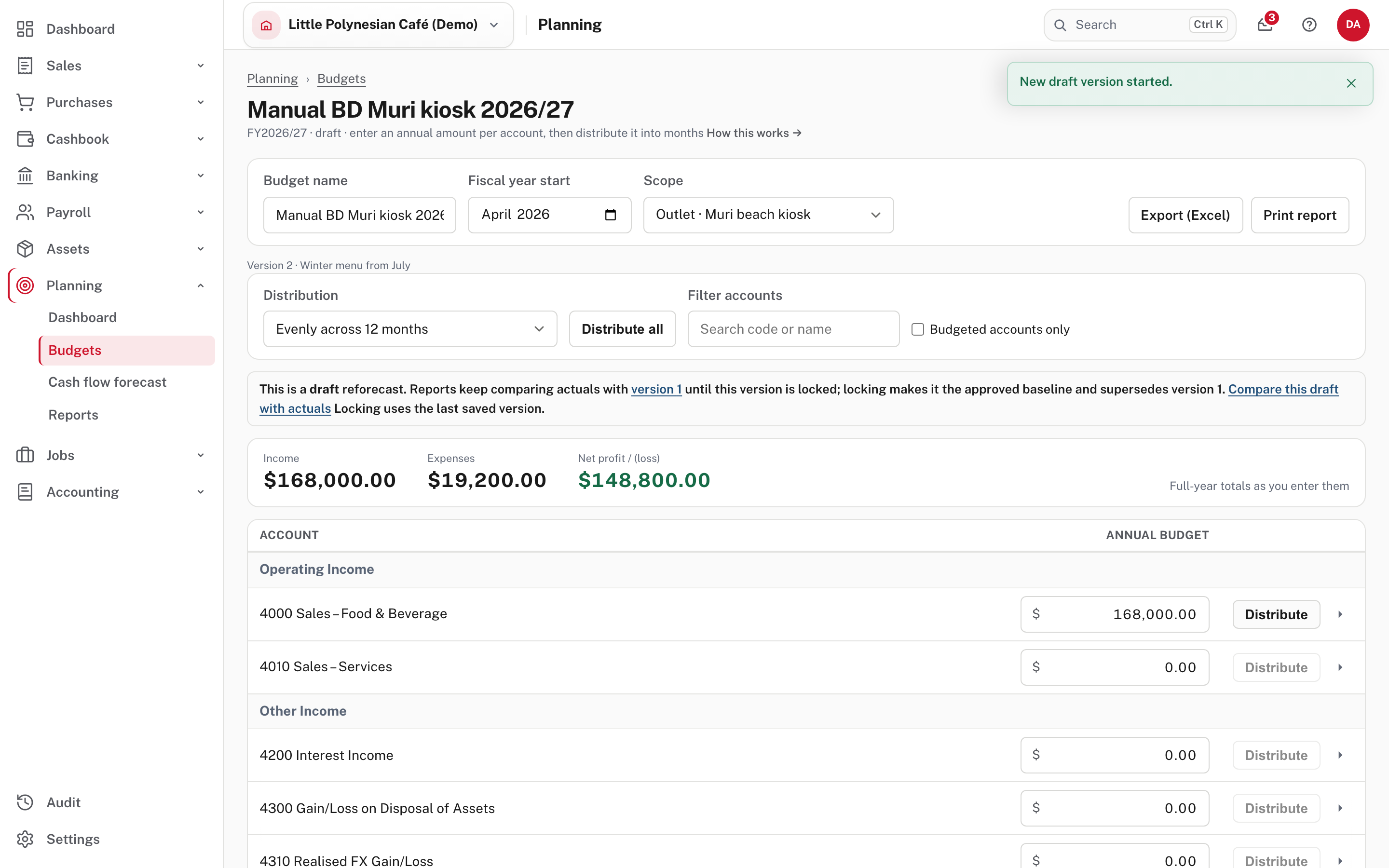Screen dimensions: 1389x868
Task: Open the Distribution method dropdown
Action: tap(410, 329)
